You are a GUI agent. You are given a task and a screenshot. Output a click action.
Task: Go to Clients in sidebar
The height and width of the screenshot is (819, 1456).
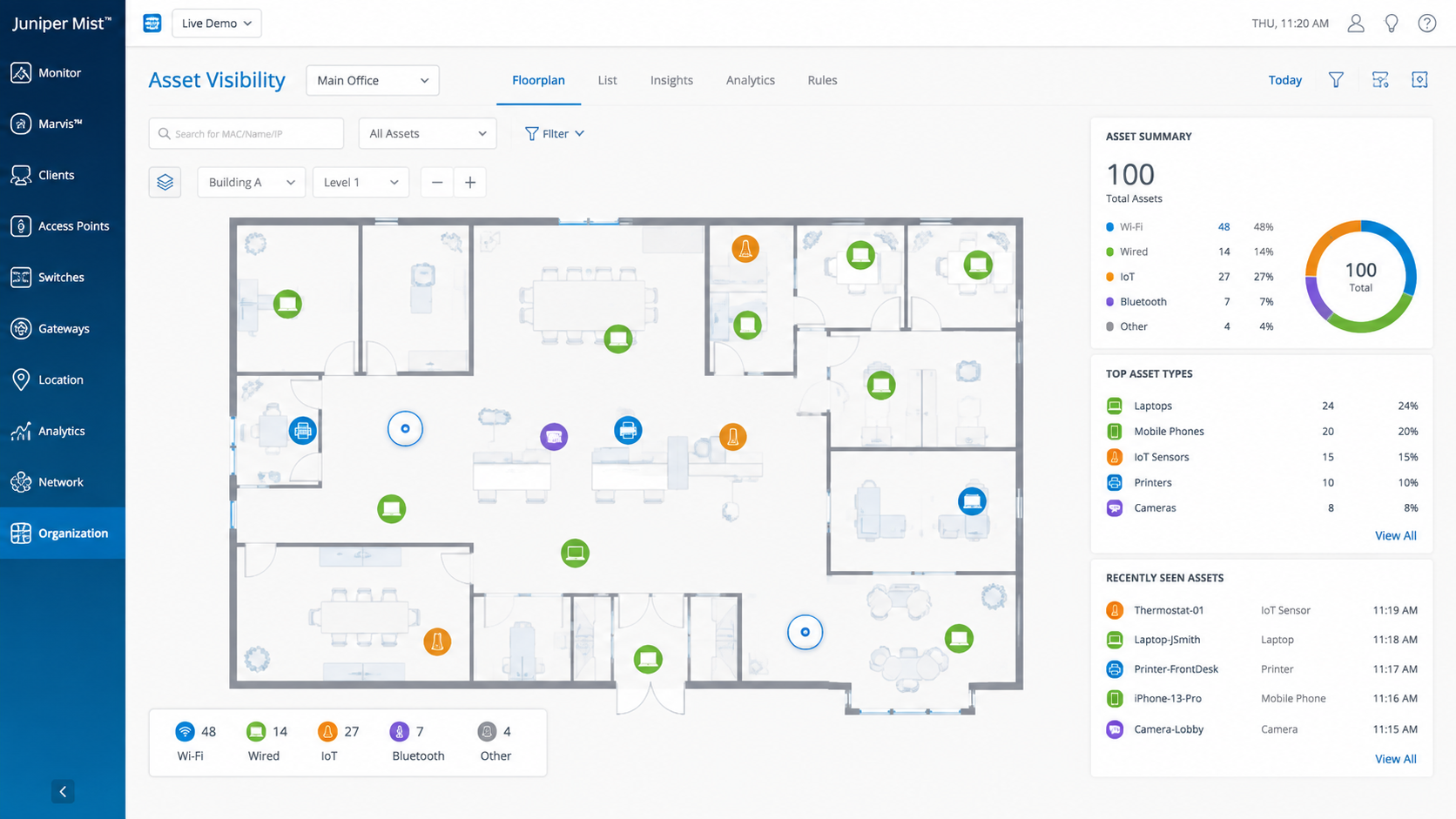(x=63, y=175)
